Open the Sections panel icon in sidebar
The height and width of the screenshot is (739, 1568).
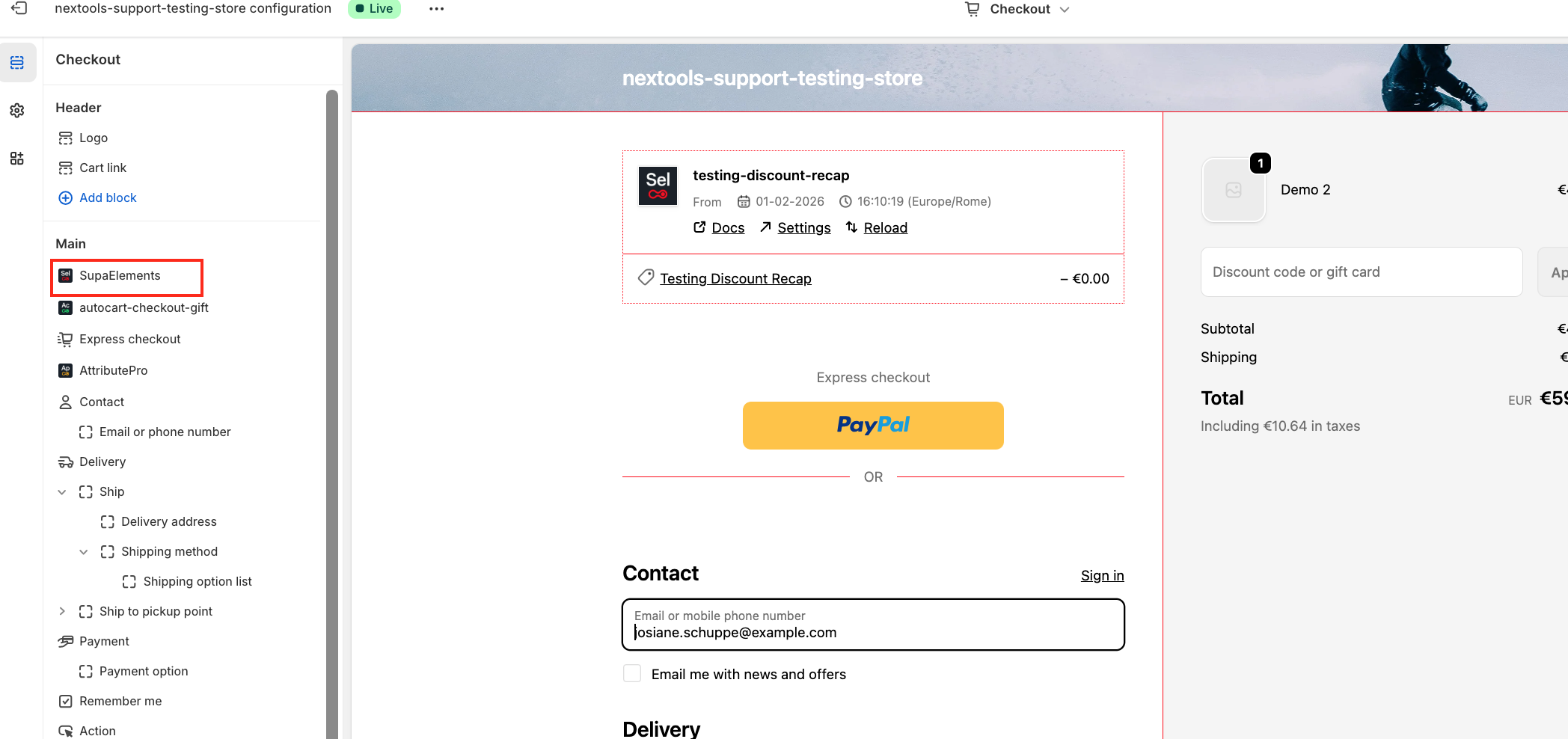17,63
